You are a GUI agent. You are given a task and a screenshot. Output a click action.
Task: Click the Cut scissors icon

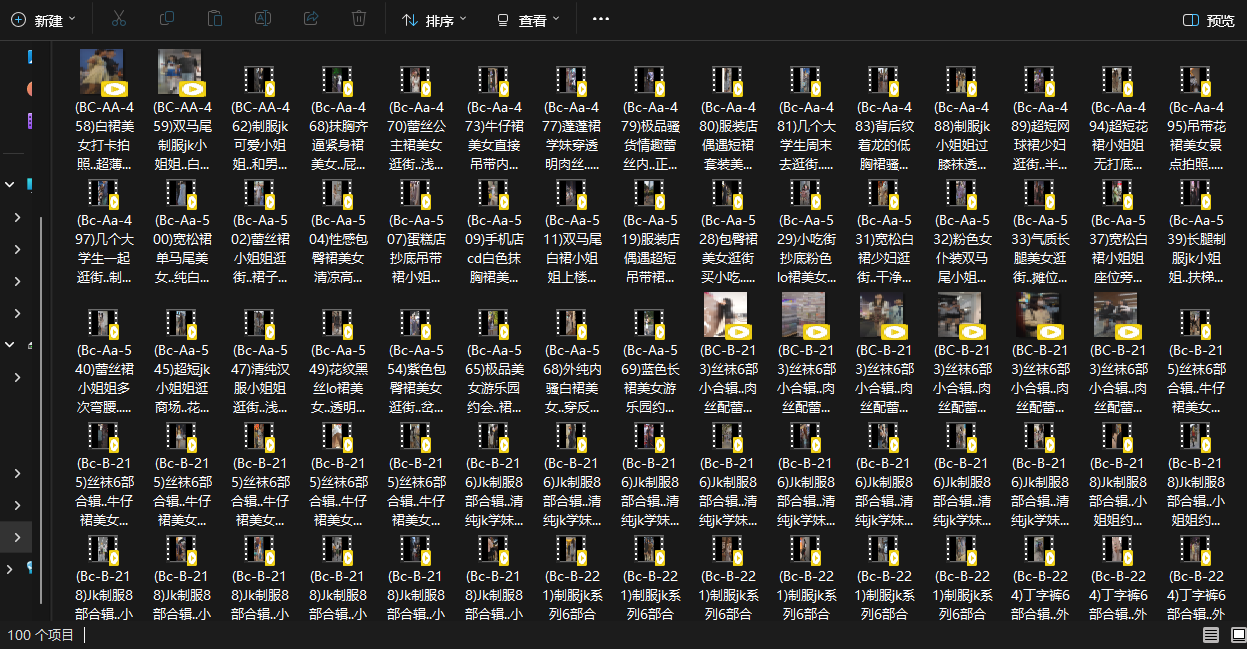pyautogui.click(x=118, y=19)
